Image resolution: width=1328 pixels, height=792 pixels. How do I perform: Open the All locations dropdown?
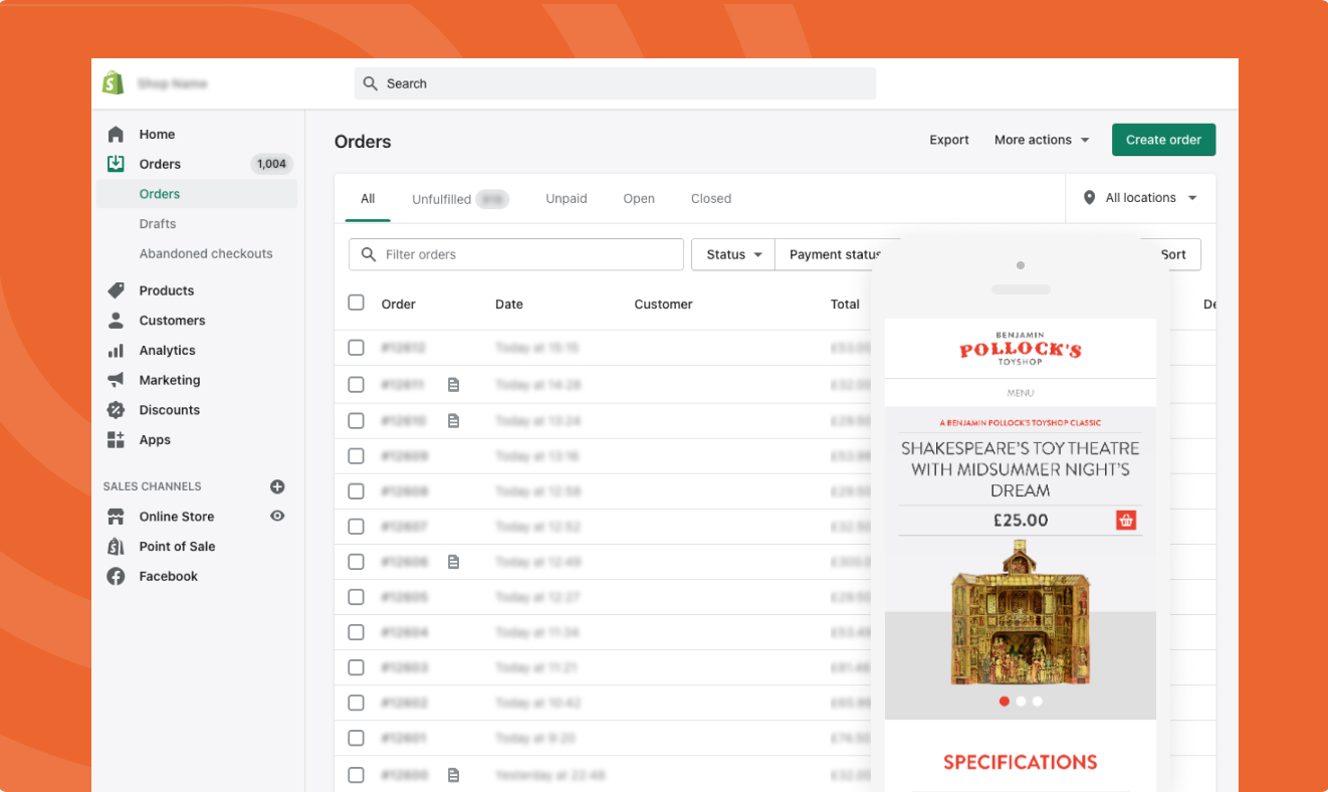[x=1140, y=198]
